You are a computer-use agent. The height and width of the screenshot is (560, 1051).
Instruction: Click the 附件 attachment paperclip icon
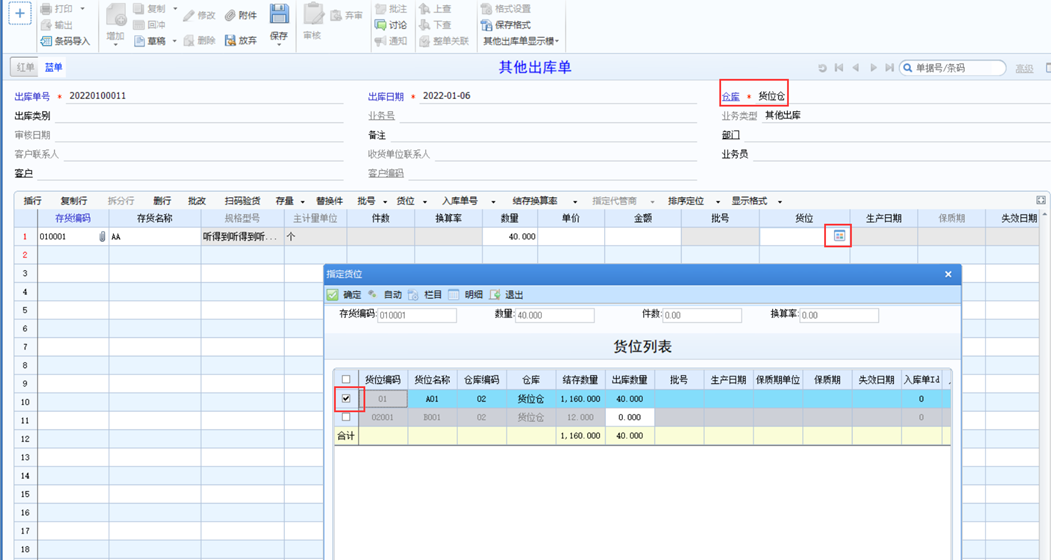(230, 15)
